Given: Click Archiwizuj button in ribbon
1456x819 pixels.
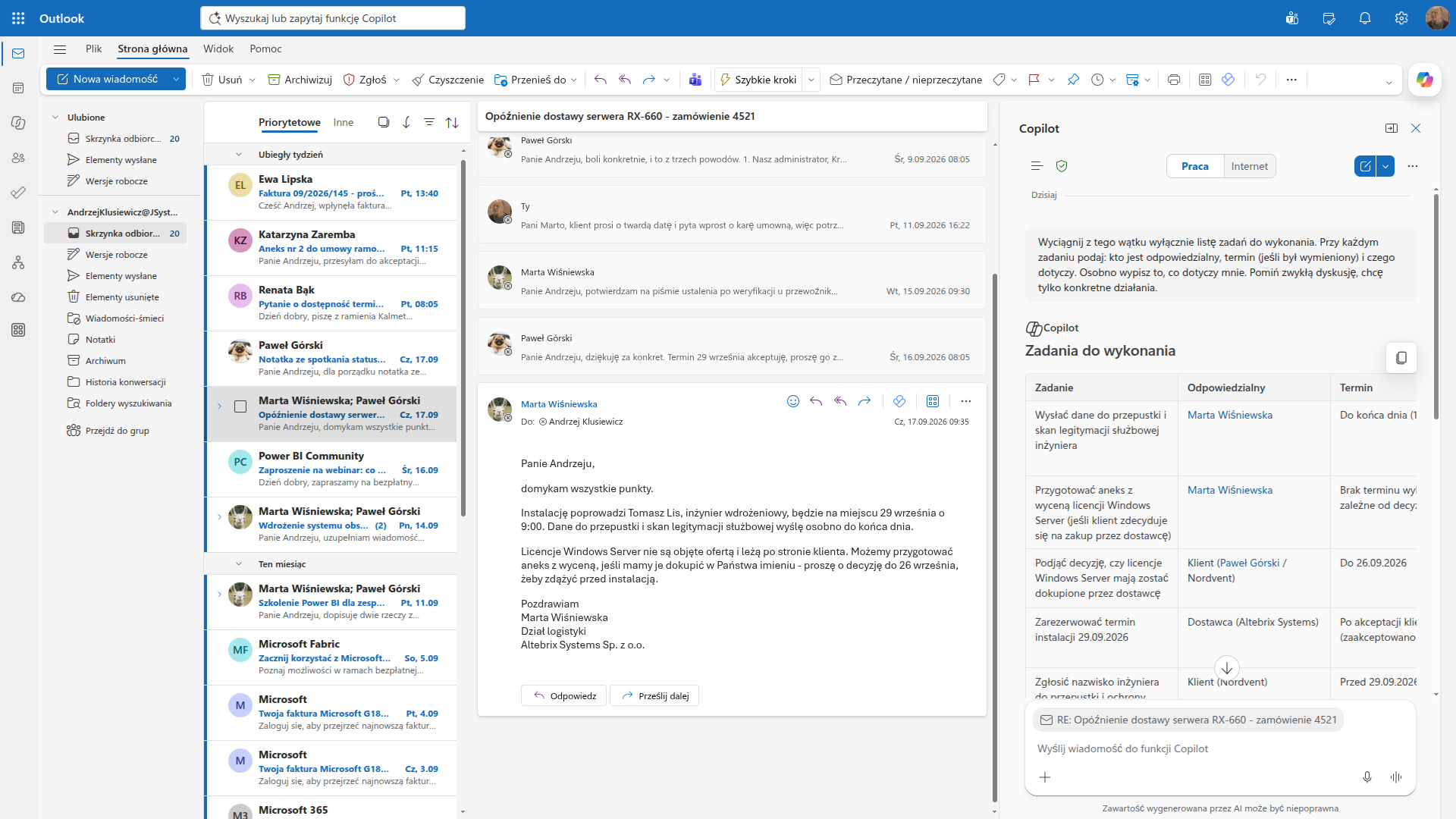Looking at the screenshot, I should [300, 80].
